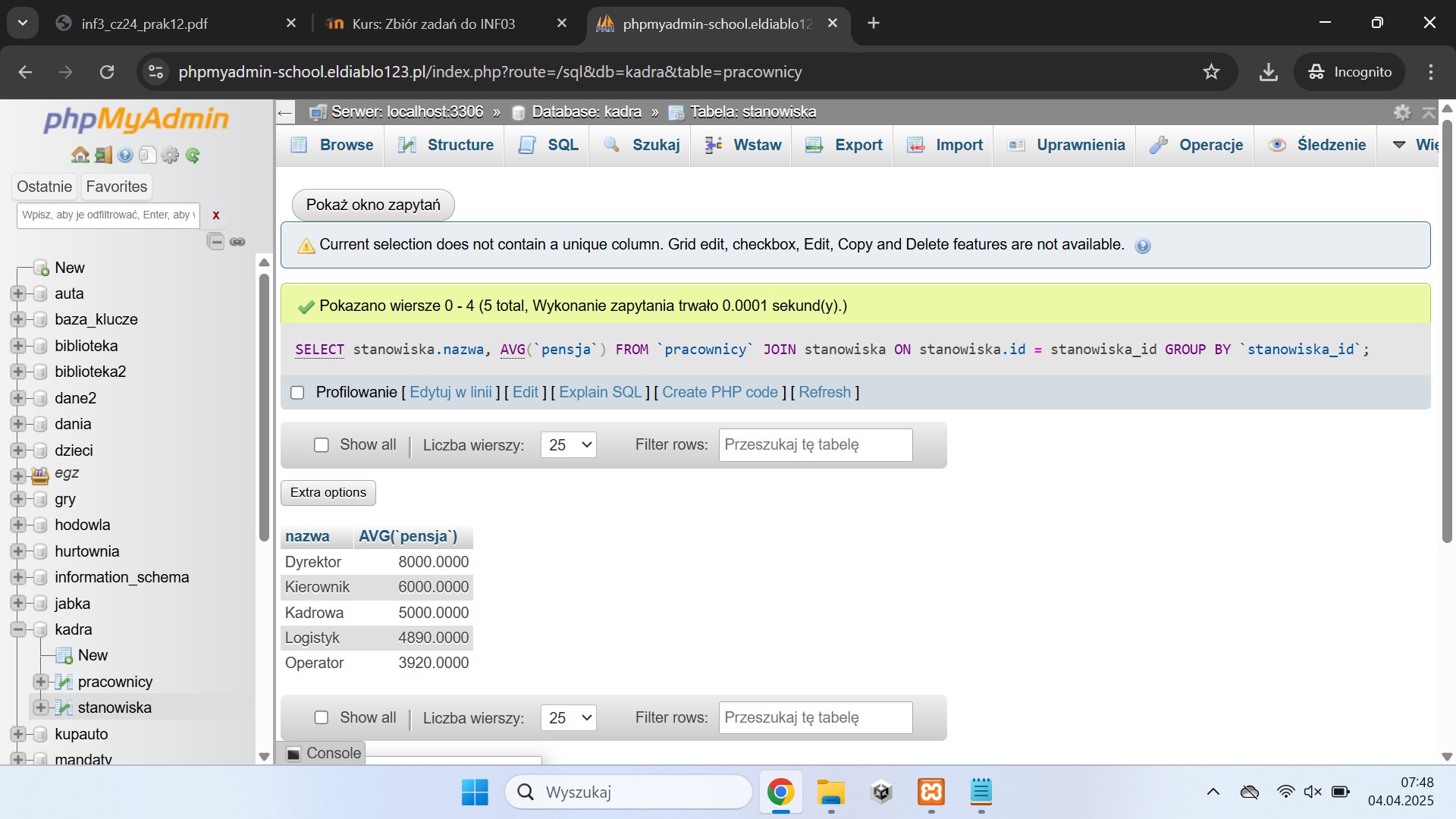Click the Refresh query link
1456x819 pixels.
[x=824, y=393]
